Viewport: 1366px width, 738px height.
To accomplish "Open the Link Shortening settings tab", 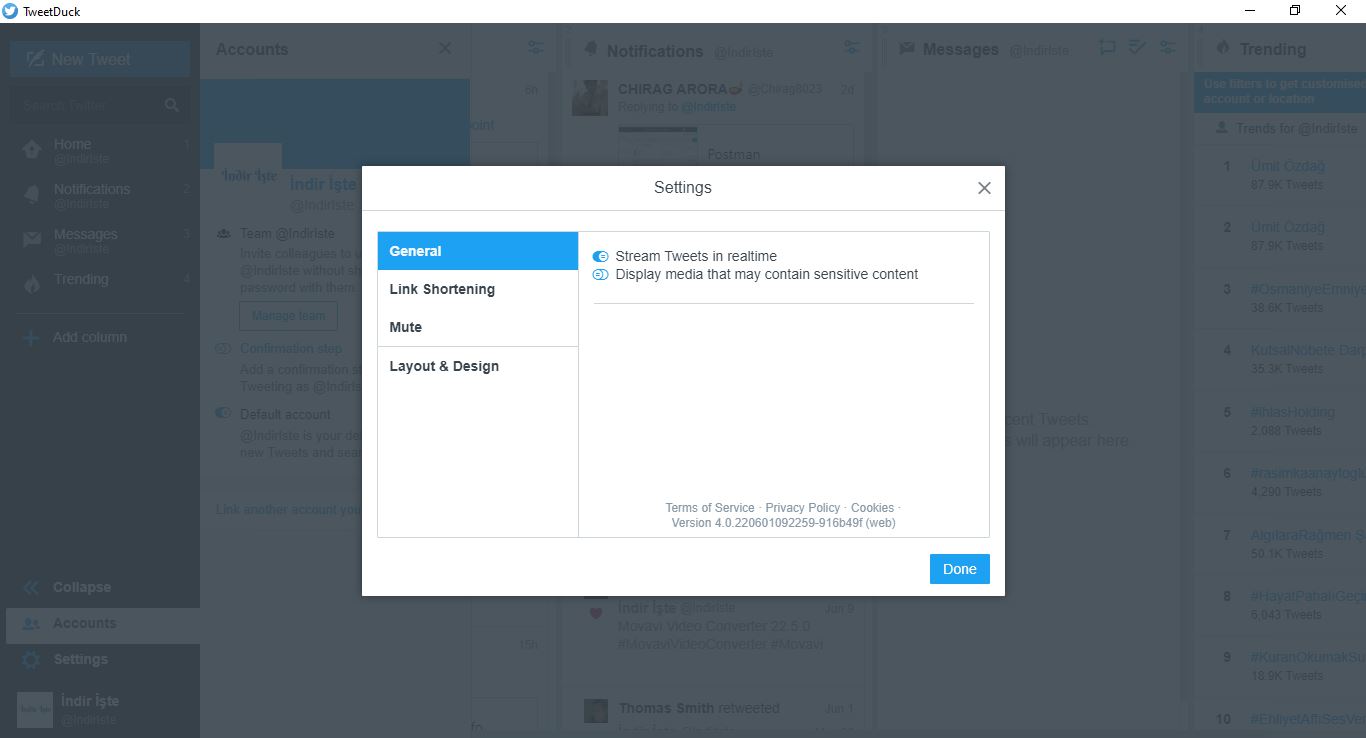I will [x=478, y=289].
